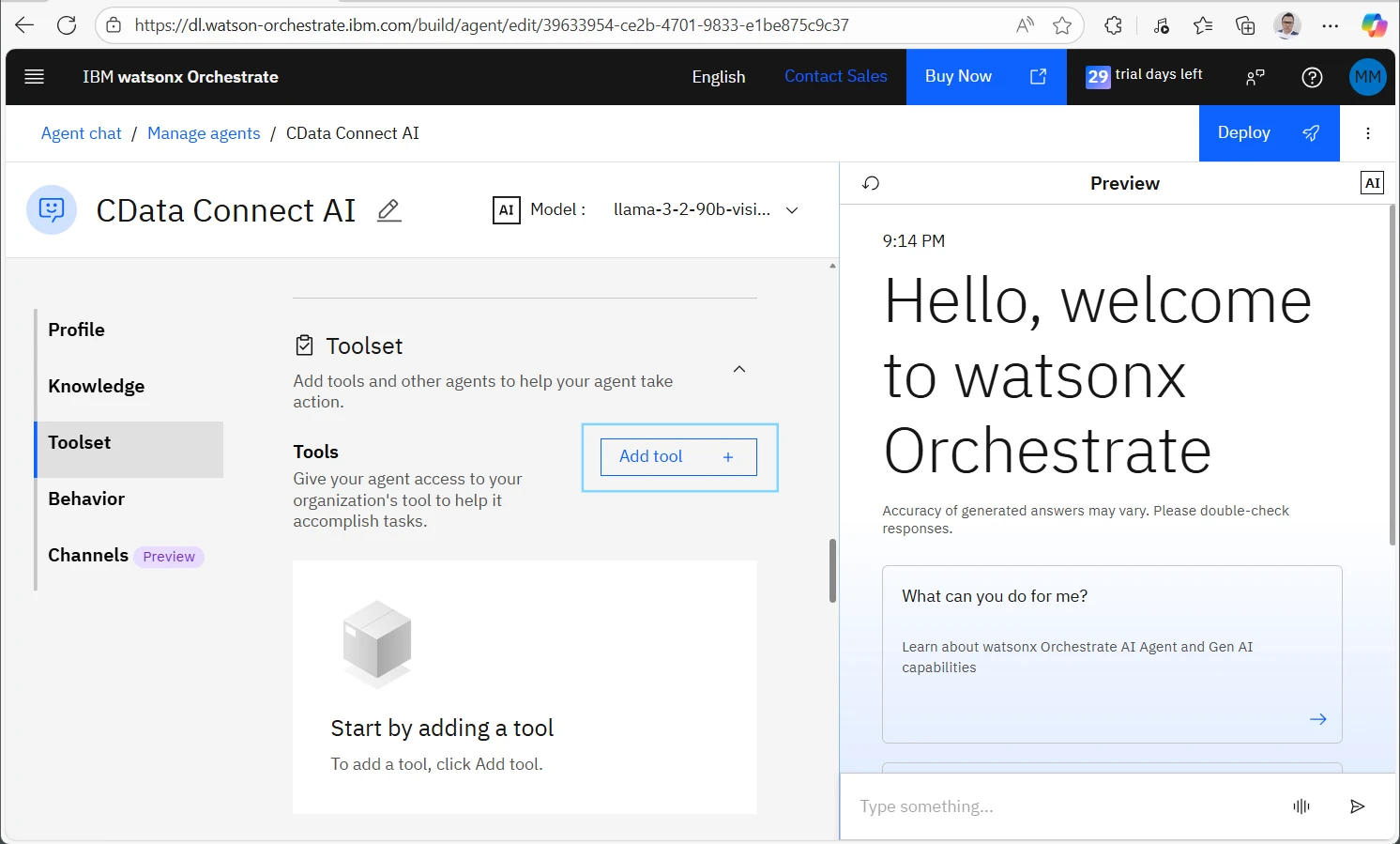This screenshot has height=844, width=1400.
Task: Switch to the Behavior section
Action: coord(86,499)
